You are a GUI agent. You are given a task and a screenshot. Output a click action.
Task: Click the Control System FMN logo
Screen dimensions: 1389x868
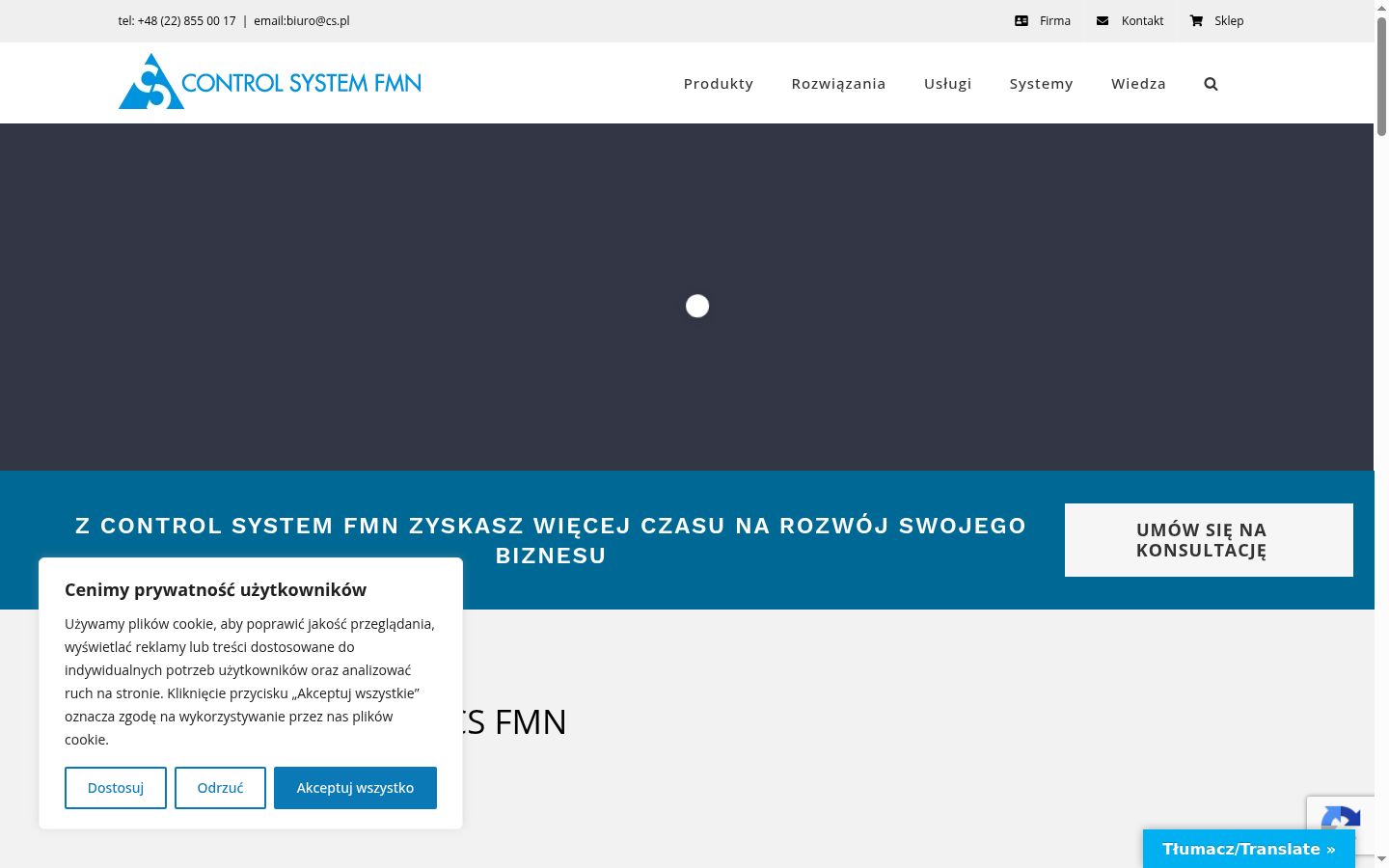click(270, 82)
